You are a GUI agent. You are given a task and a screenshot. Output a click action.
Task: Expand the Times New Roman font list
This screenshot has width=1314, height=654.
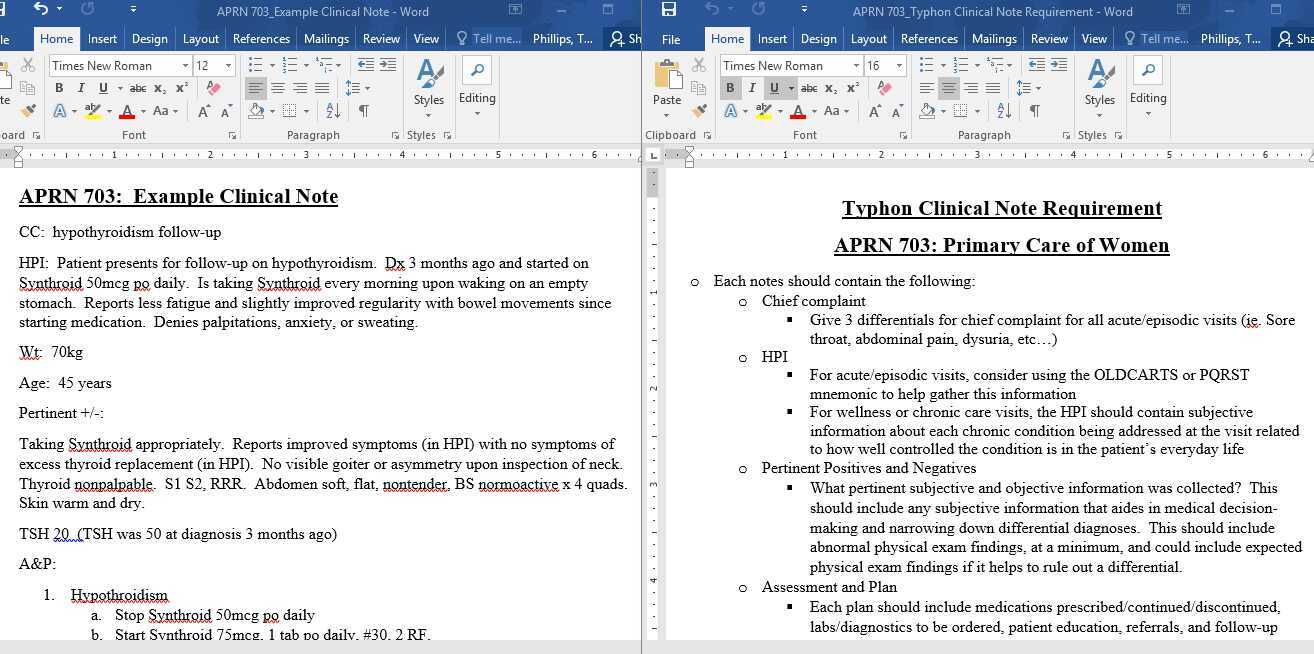185,66
